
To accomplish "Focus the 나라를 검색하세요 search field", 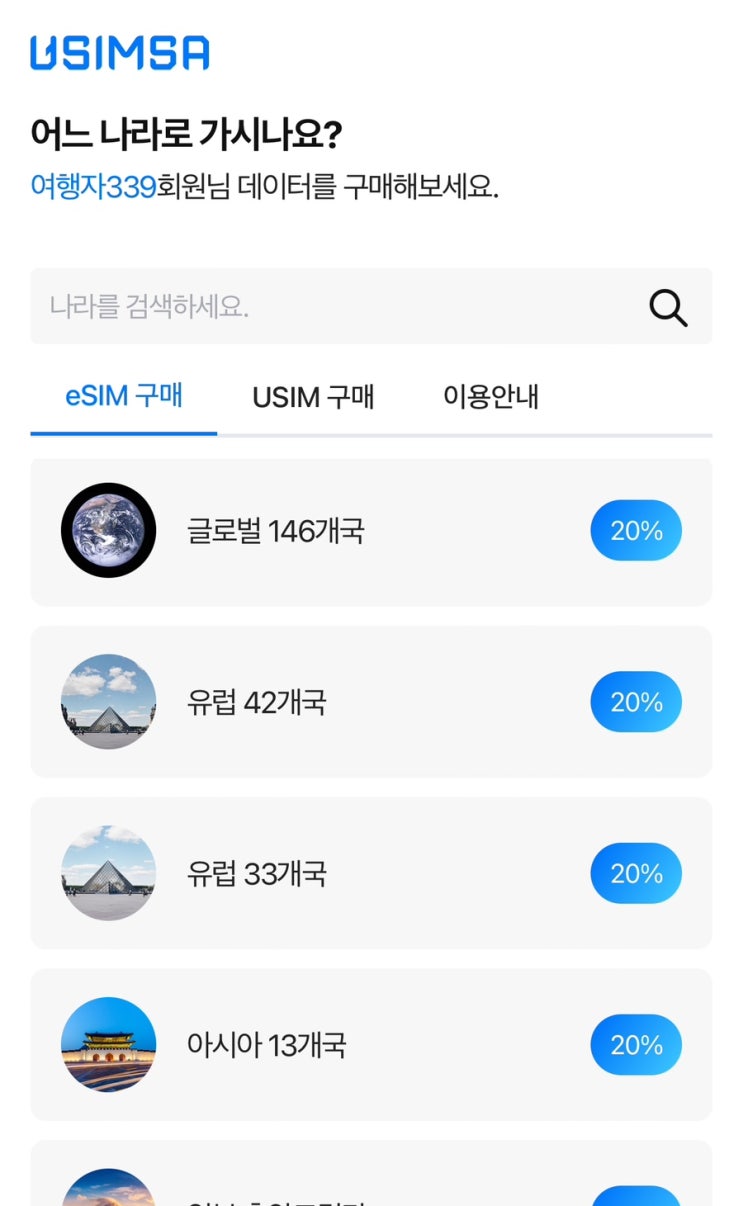I will 330,306.
